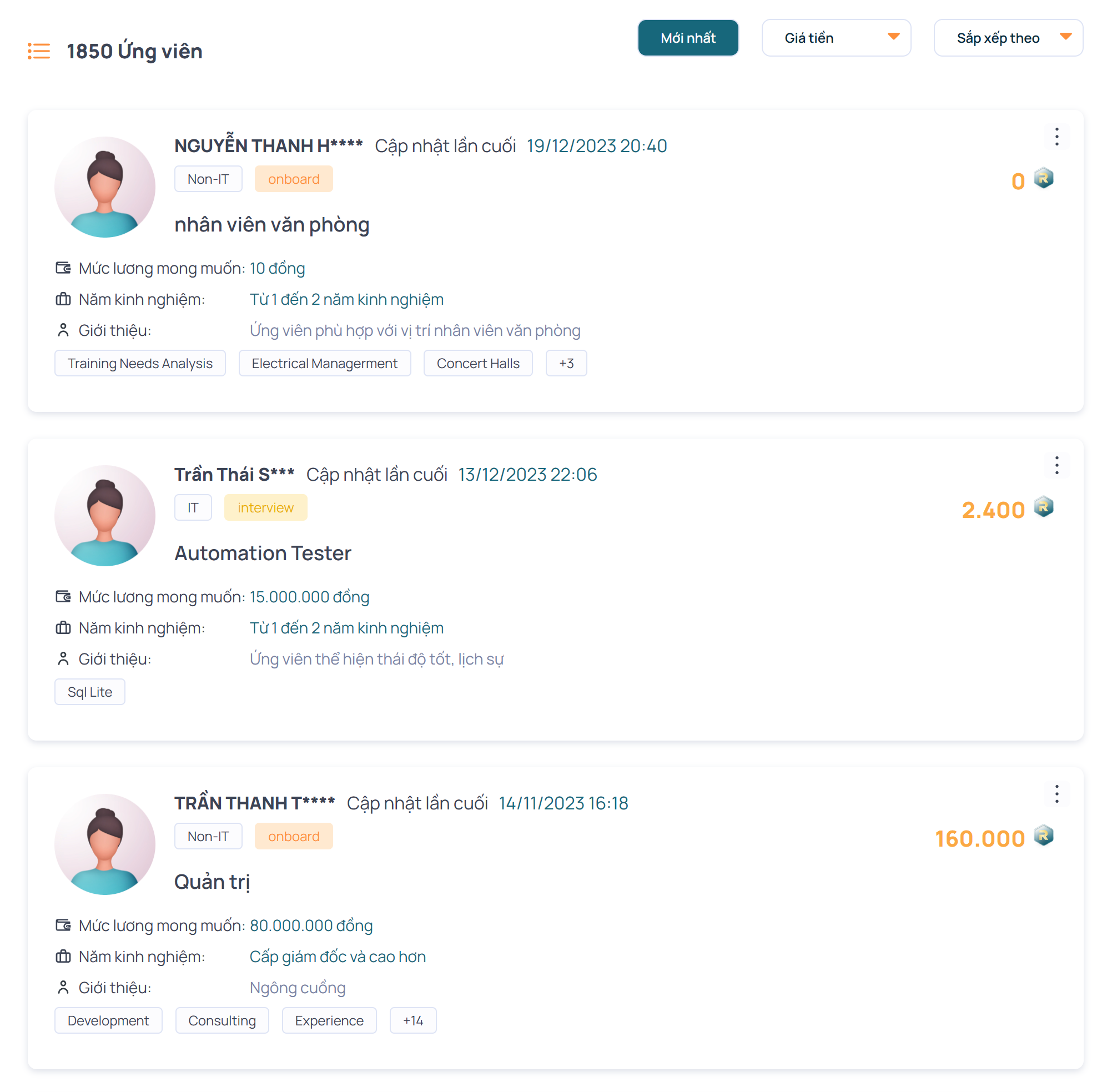Click the avatar of nhân viên văn phòng candidate
Screen dimensions: 1112x1092
click(x=104, y=187)
